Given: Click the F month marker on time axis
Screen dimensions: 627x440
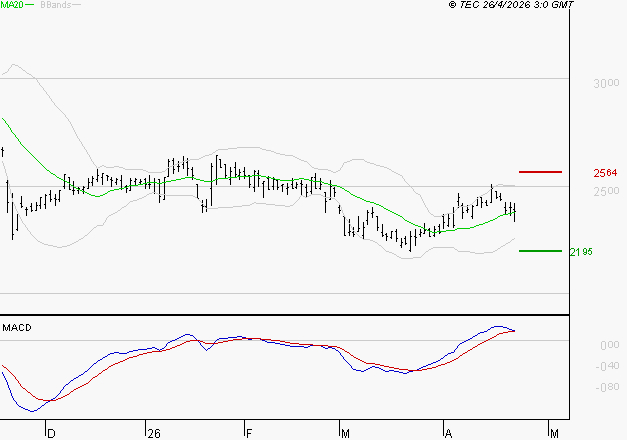Looking at the screenshot, I should [x=249, y=434].
